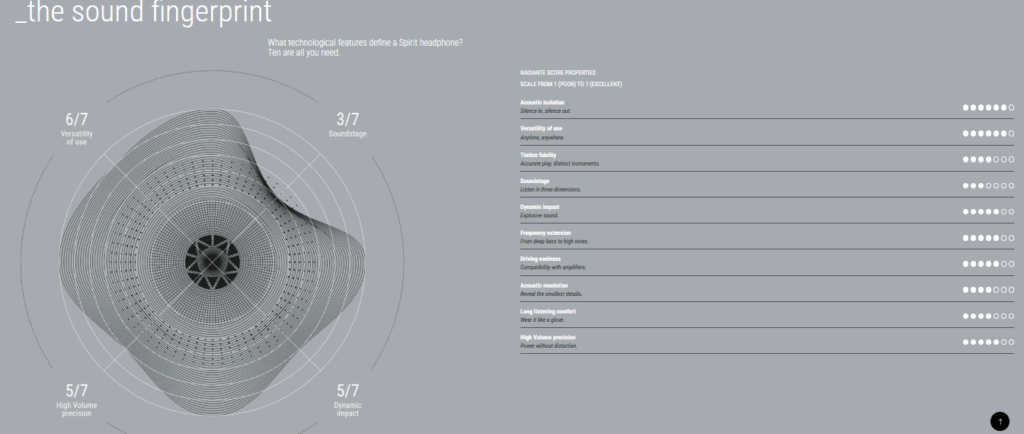The height and width of the screenshot is (434, 1024).
Task: Click the Dynamic impact property title
Action: 540,206
